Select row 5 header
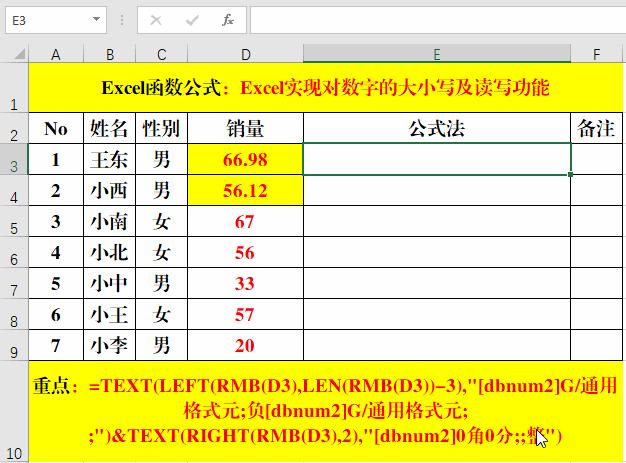 click(14, 222)
